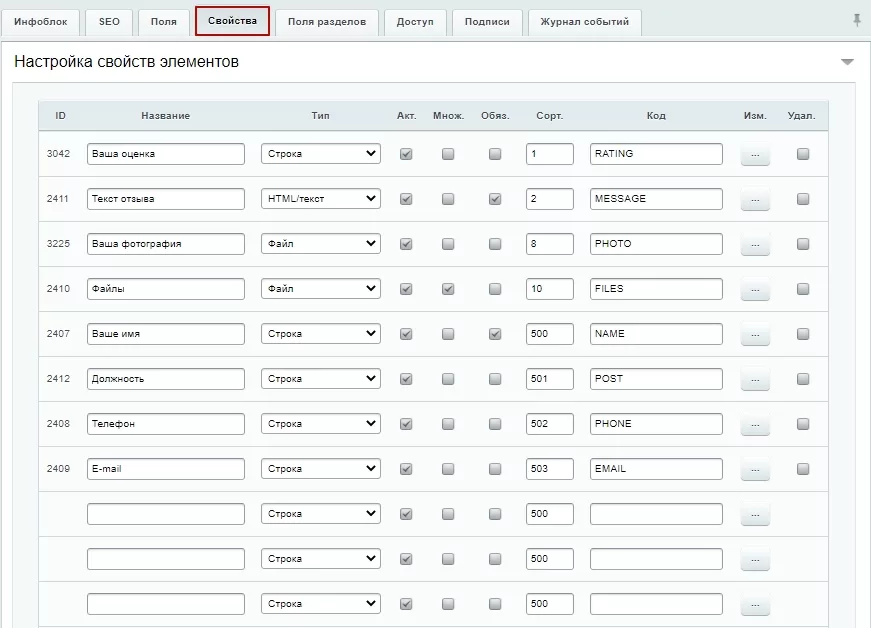Viewport: 871px width, 628px height.
Task: Open the Поля tab
Action: click(164, 22)
